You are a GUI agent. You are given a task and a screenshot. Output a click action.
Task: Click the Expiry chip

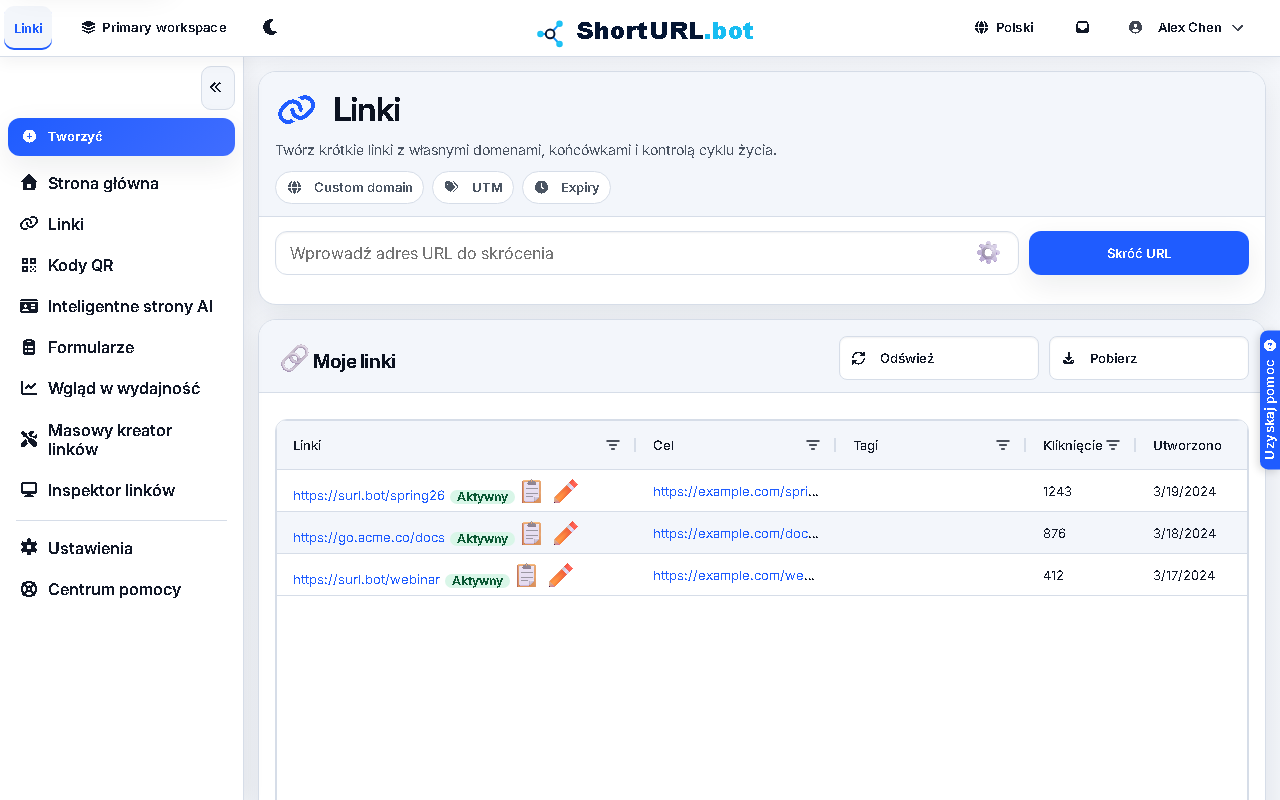pyautogui.click(x=566, y=187)
